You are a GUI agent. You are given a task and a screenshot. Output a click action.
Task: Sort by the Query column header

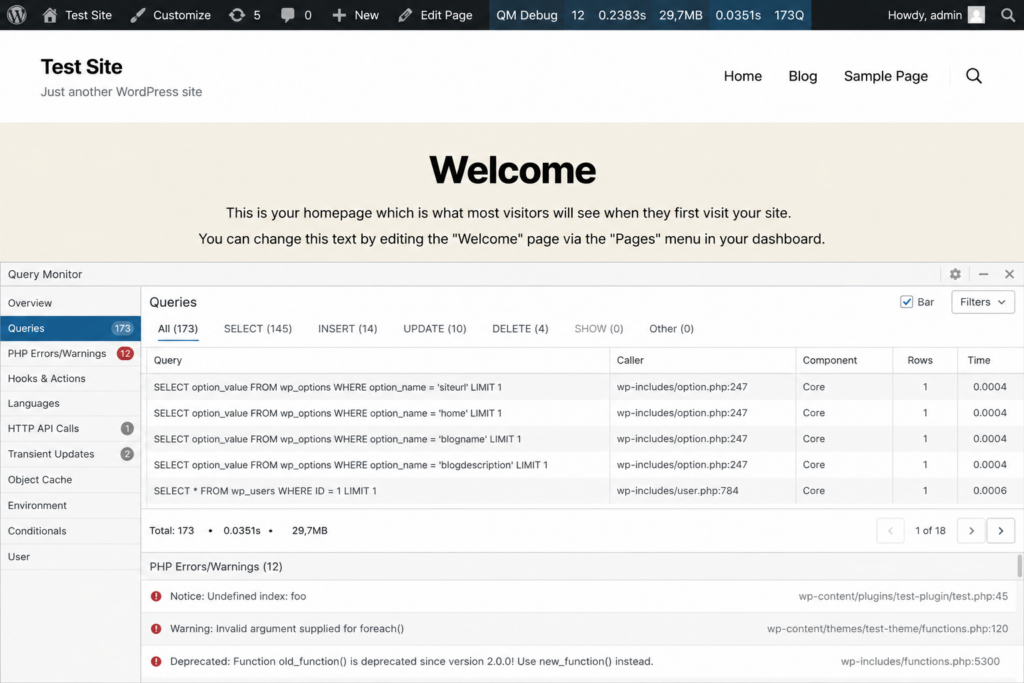pyautogui.click(x=168, y=360)
